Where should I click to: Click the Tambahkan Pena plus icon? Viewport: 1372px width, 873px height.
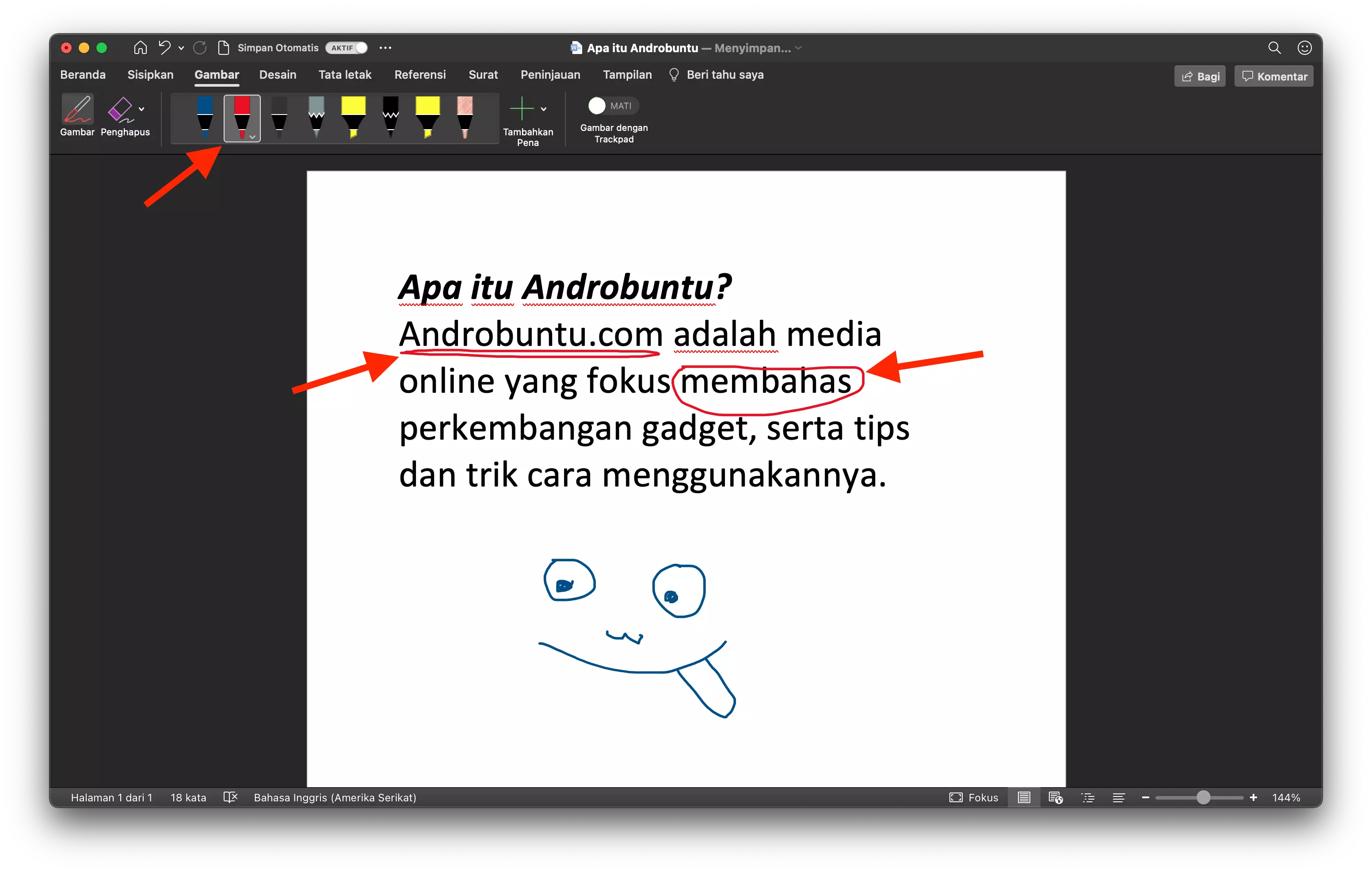coord(523,108)
